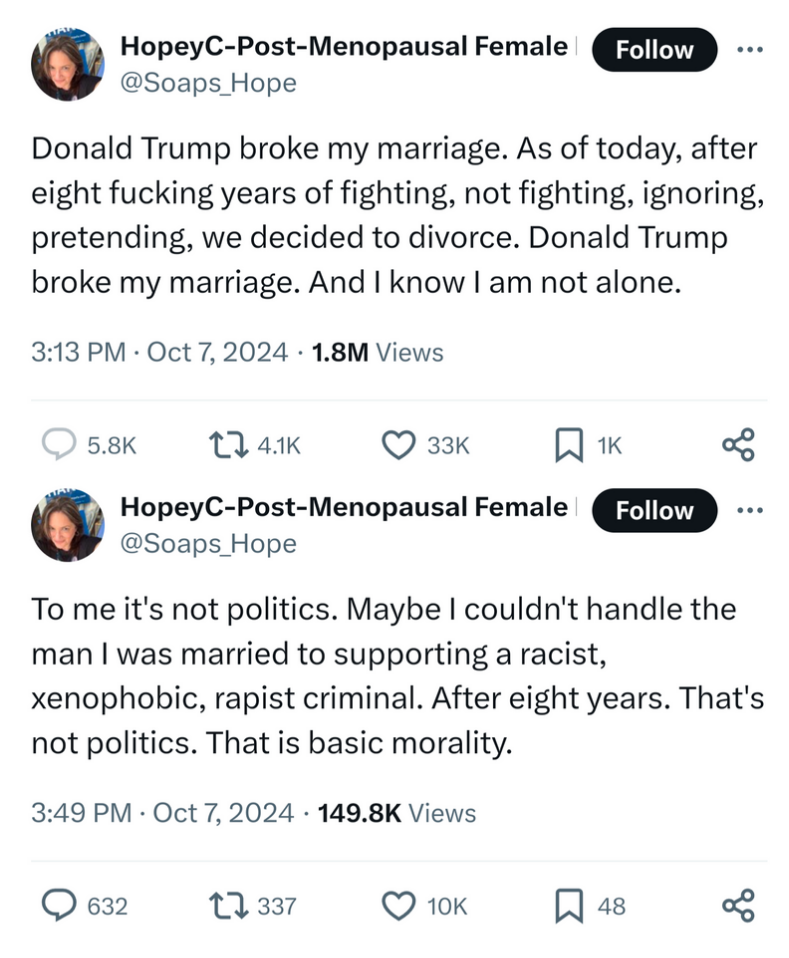The height and width of the screenshot is (958, 789).
Task: Open more options on the second tweet
Action: click(751, 509)
